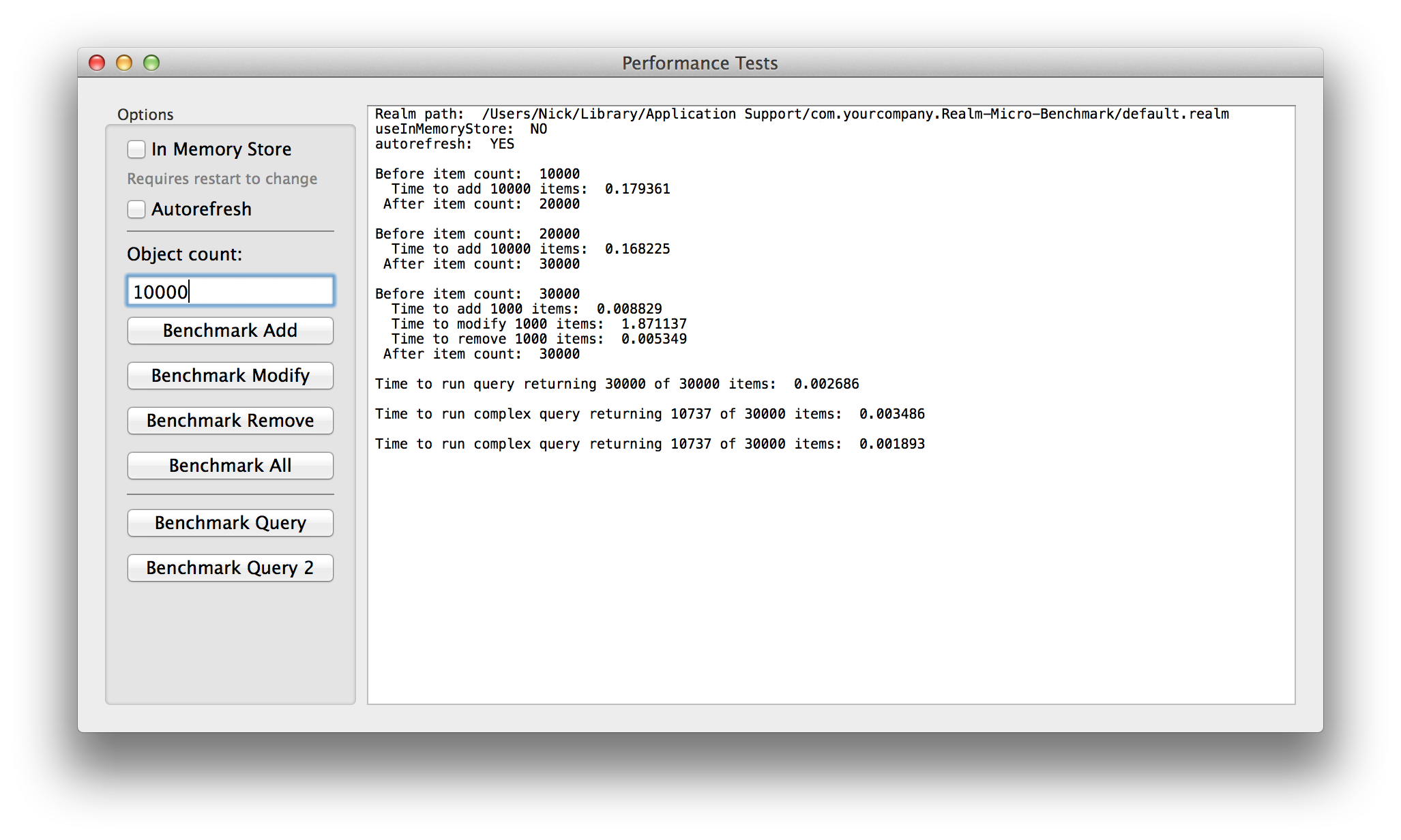
Task: Click the Performance Tests window title
Action: (x=700, y=63)
